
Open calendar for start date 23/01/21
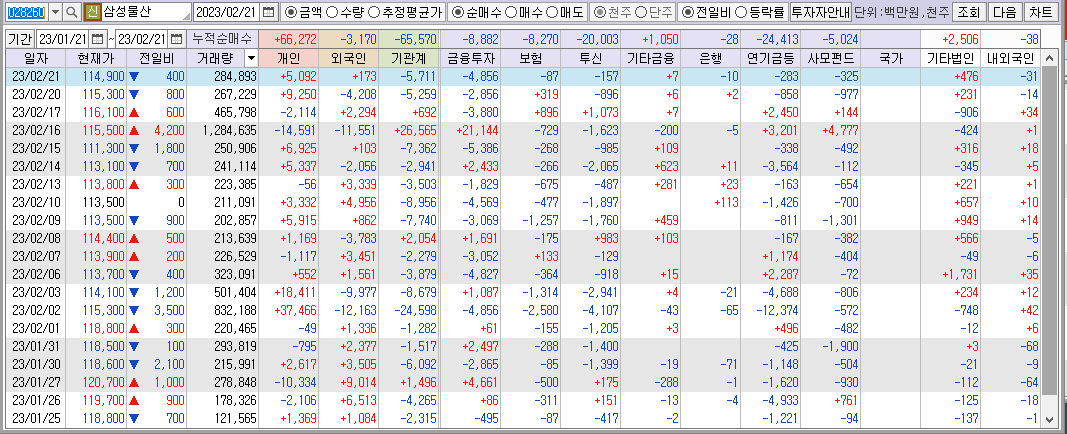point(97,39)
